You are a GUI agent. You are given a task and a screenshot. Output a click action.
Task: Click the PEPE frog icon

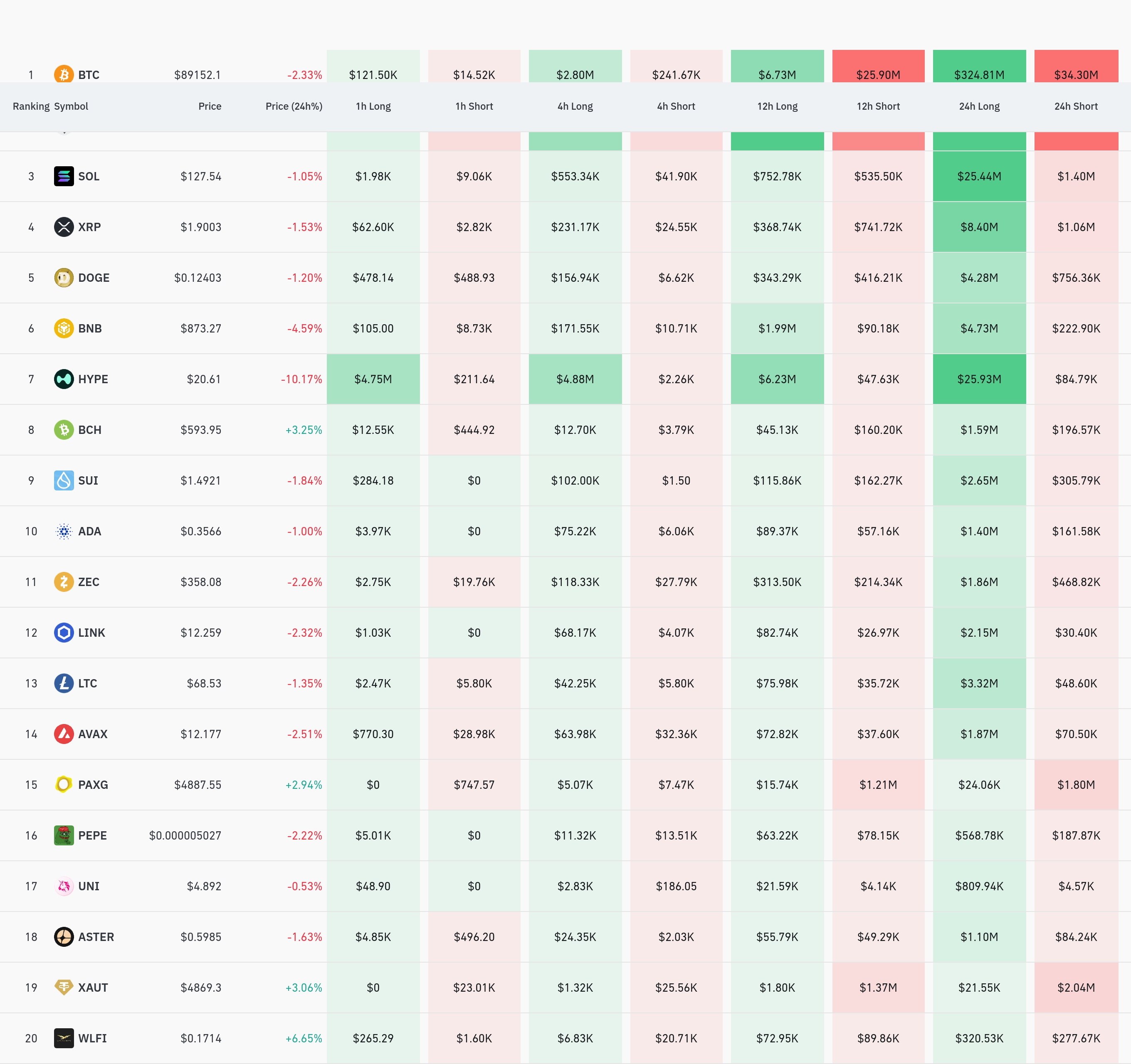(x=64, y=835)
